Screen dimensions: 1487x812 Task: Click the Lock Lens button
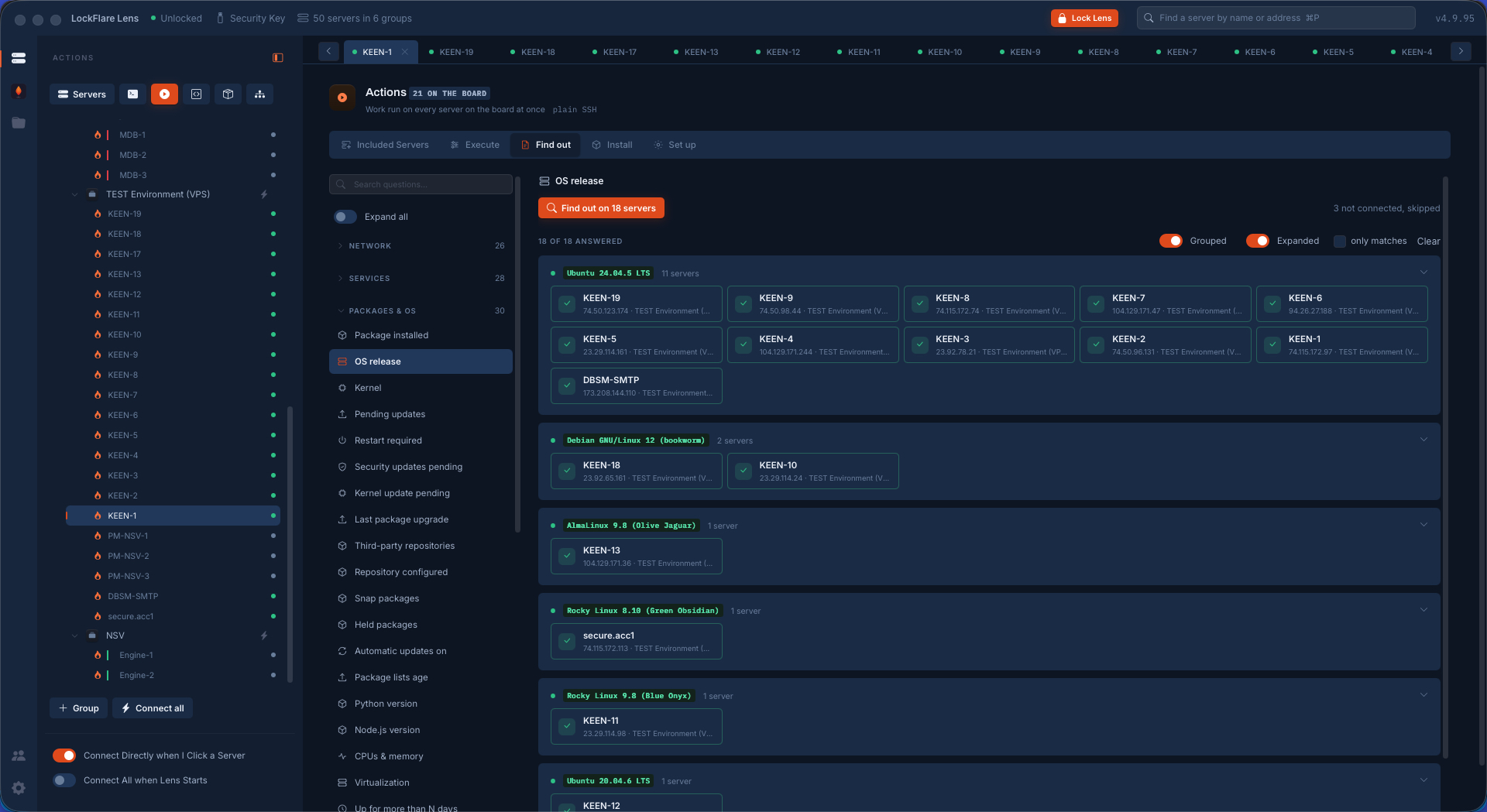1084,18
